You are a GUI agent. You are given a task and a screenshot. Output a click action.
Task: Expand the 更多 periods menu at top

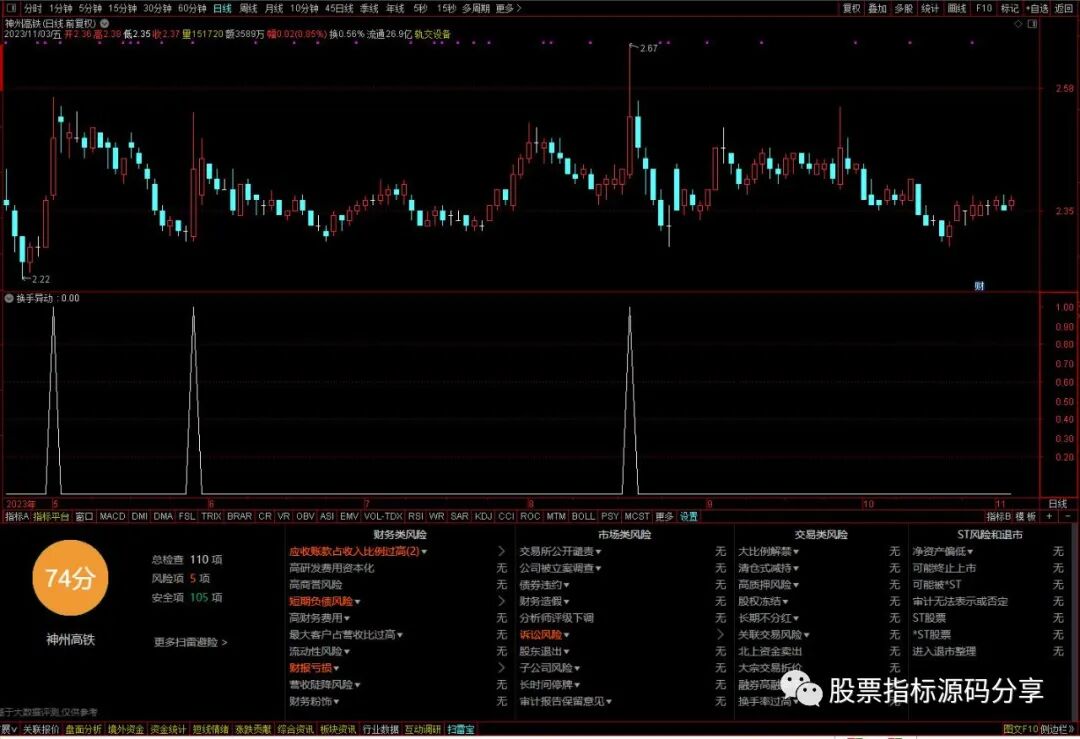pos(508,8)
